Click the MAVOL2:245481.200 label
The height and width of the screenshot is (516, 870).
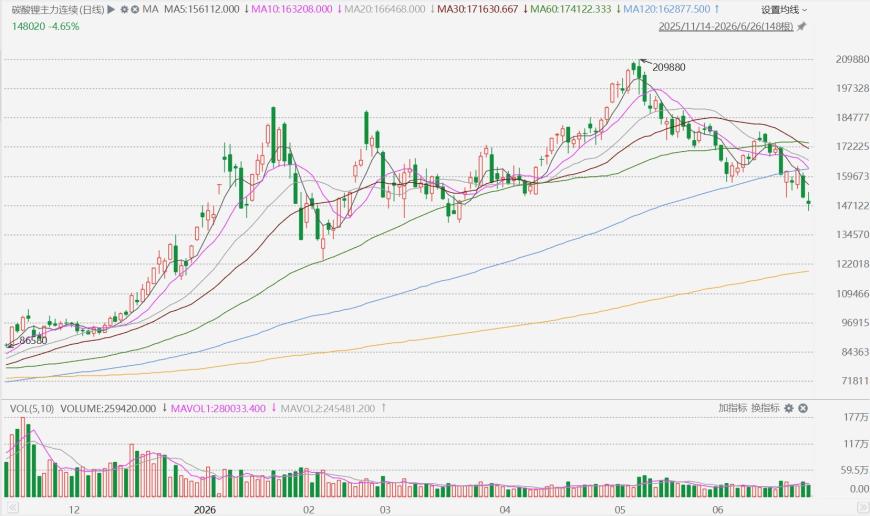tap(328, 408)
